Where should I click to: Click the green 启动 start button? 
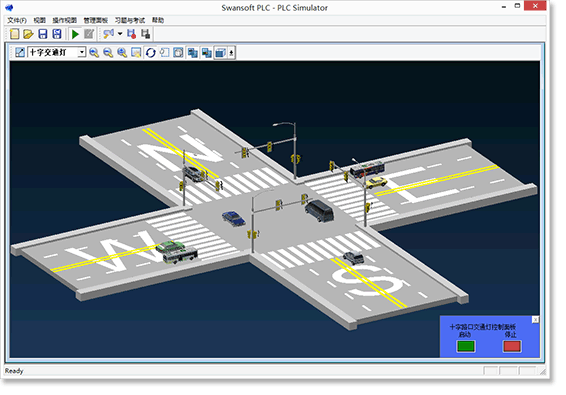466,346
